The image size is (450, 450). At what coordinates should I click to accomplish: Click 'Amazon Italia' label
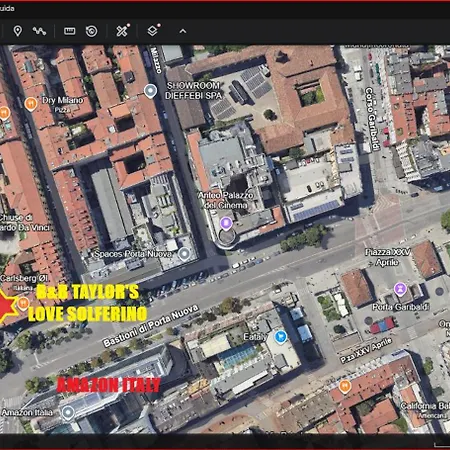[27, 413]
